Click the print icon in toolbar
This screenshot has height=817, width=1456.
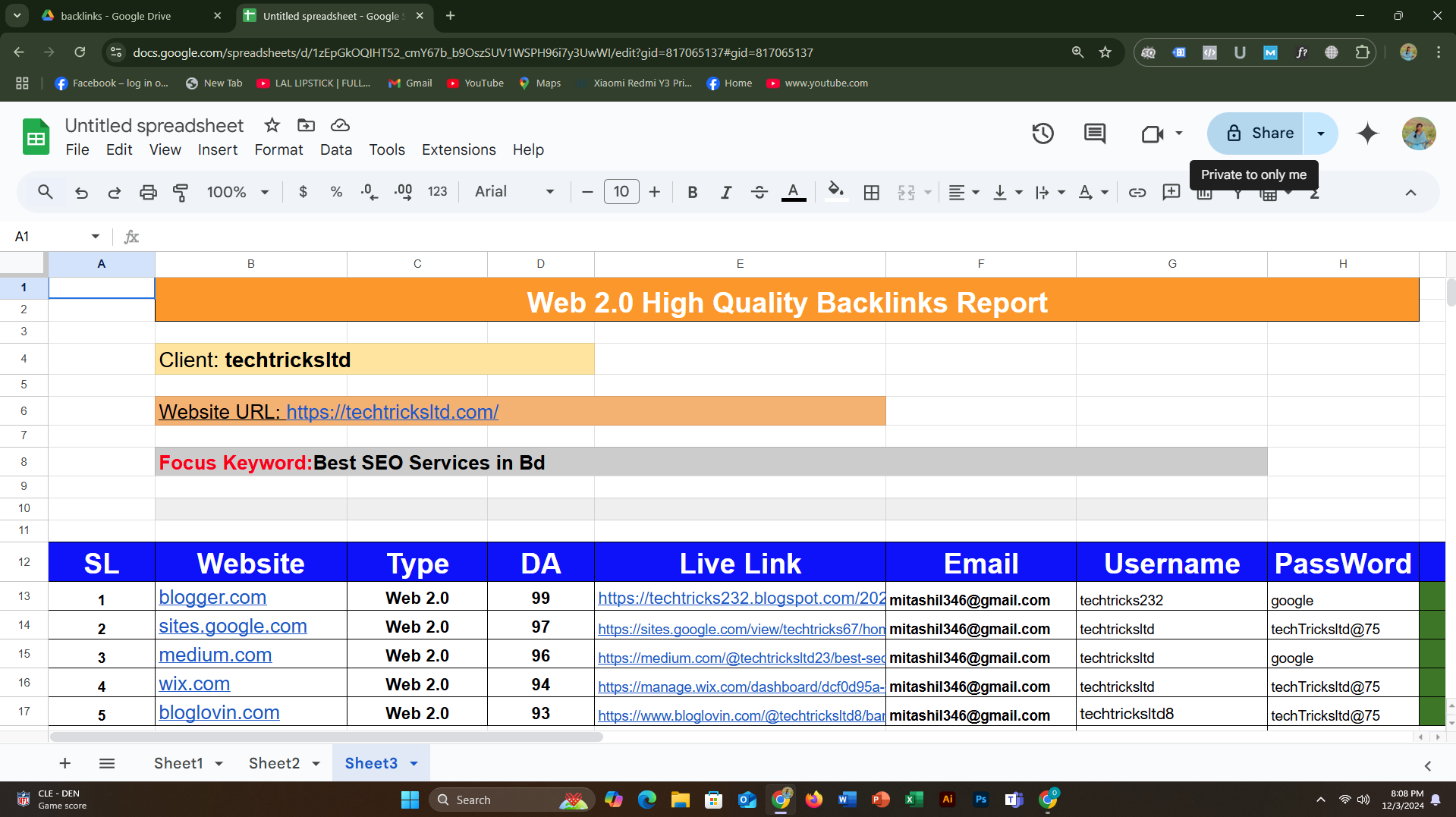click(148, 193)
